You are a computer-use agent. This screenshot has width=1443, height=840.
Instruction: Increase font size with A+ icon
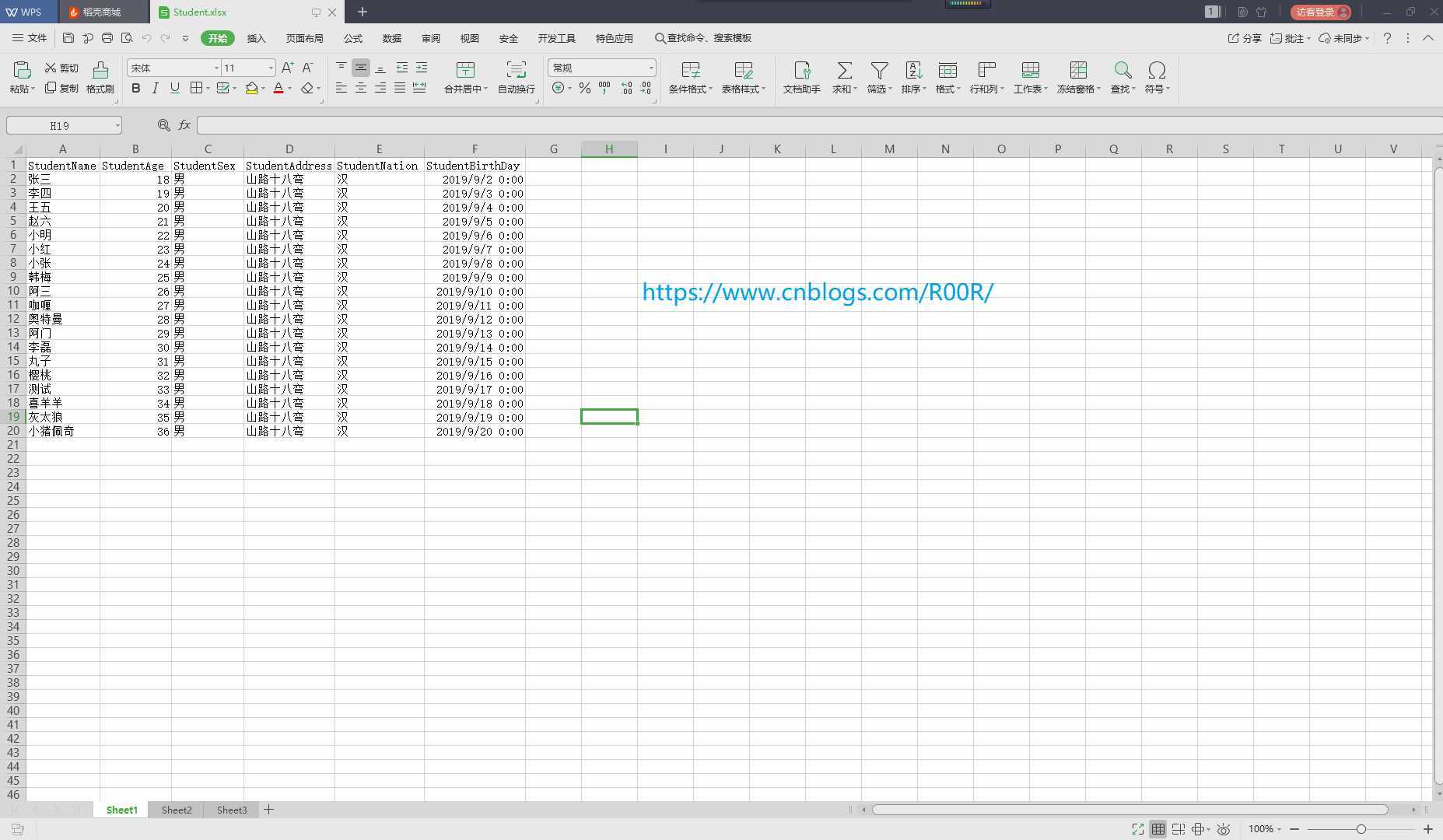(288, 68)
